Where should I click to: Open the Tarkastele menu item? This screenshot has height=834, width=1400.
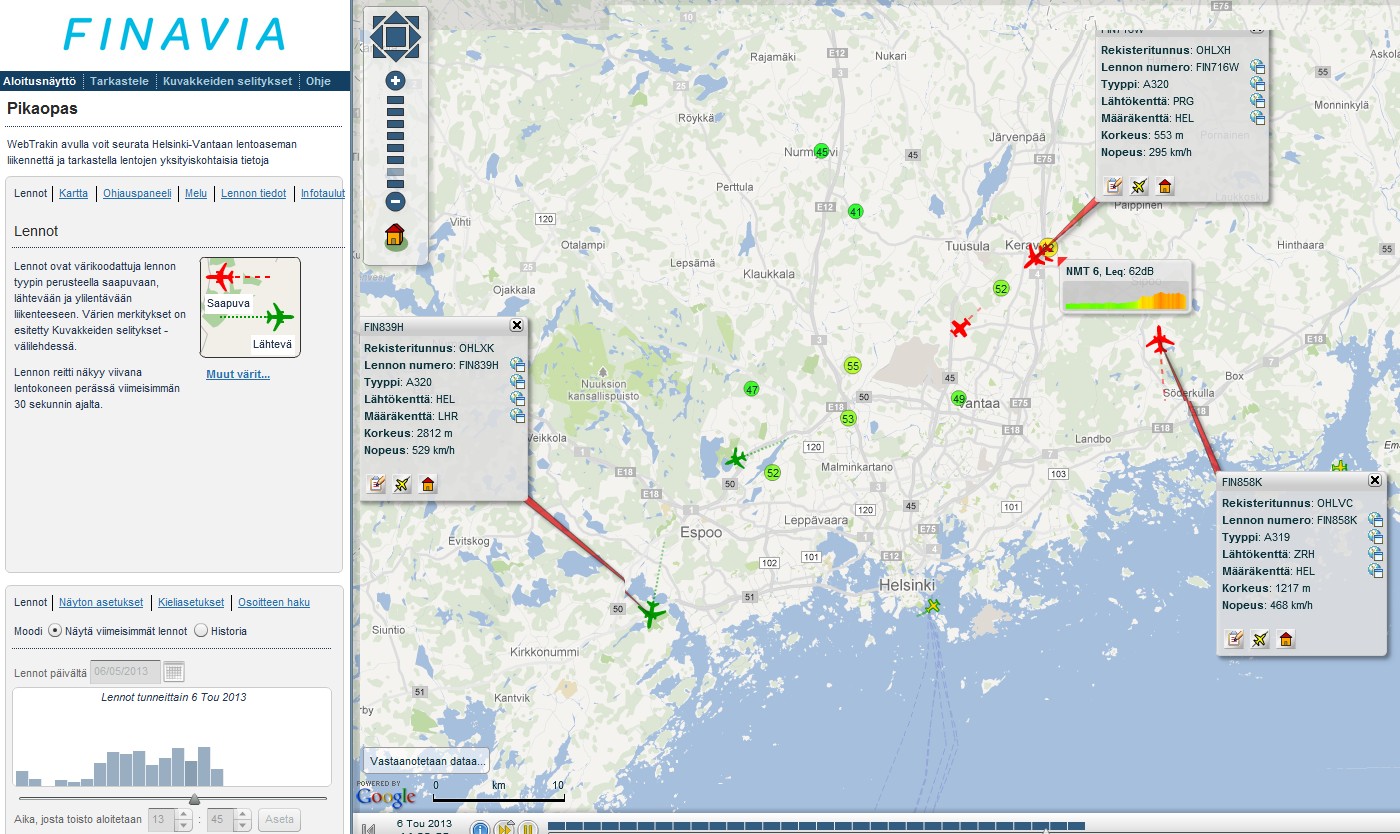(120, 81)
